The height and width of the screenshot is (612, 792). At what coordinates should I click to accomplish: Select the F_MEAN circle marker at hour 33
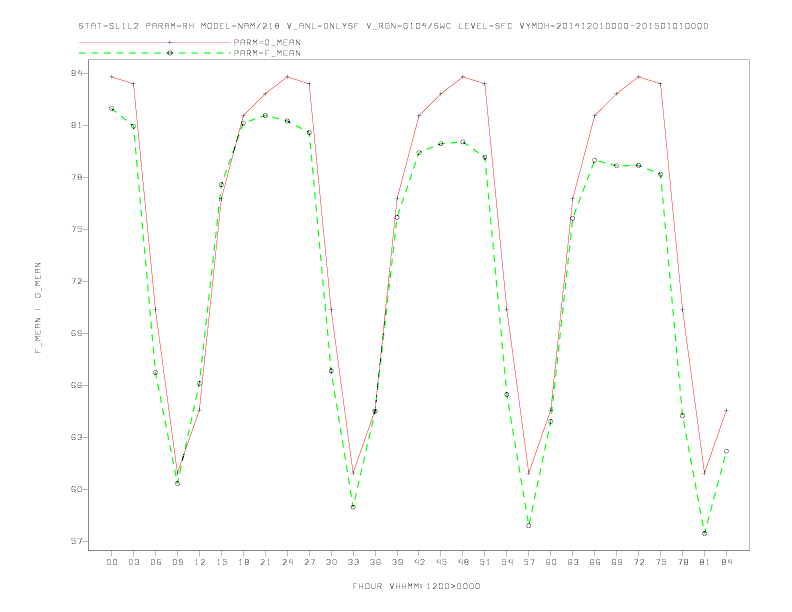pyautogui.click(x=353, y=507)
